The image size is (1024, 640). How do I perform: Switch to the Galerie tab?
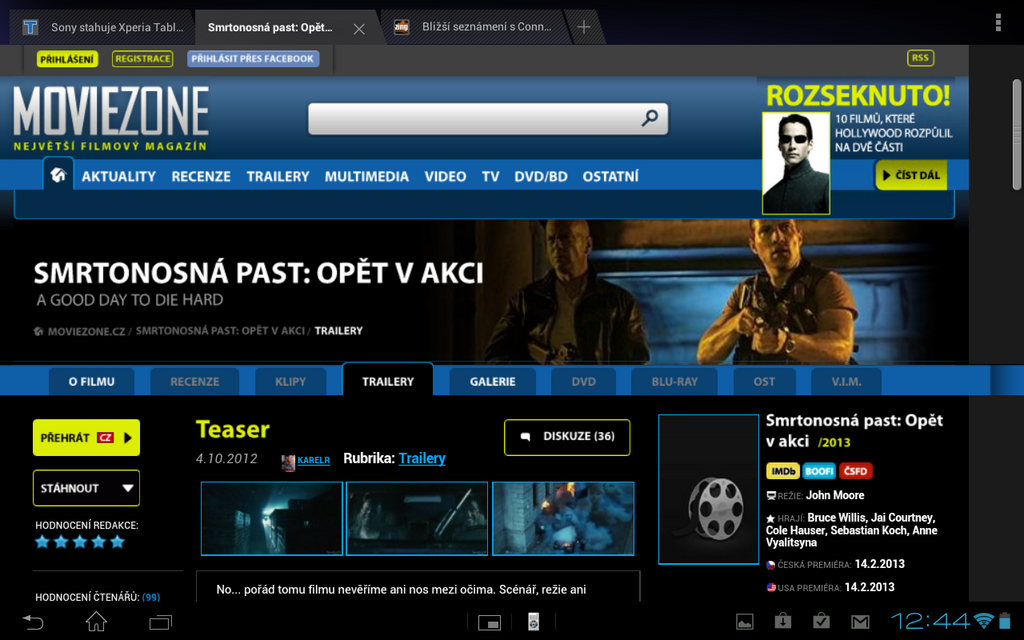pyautogui.click(x=492, y=381)
